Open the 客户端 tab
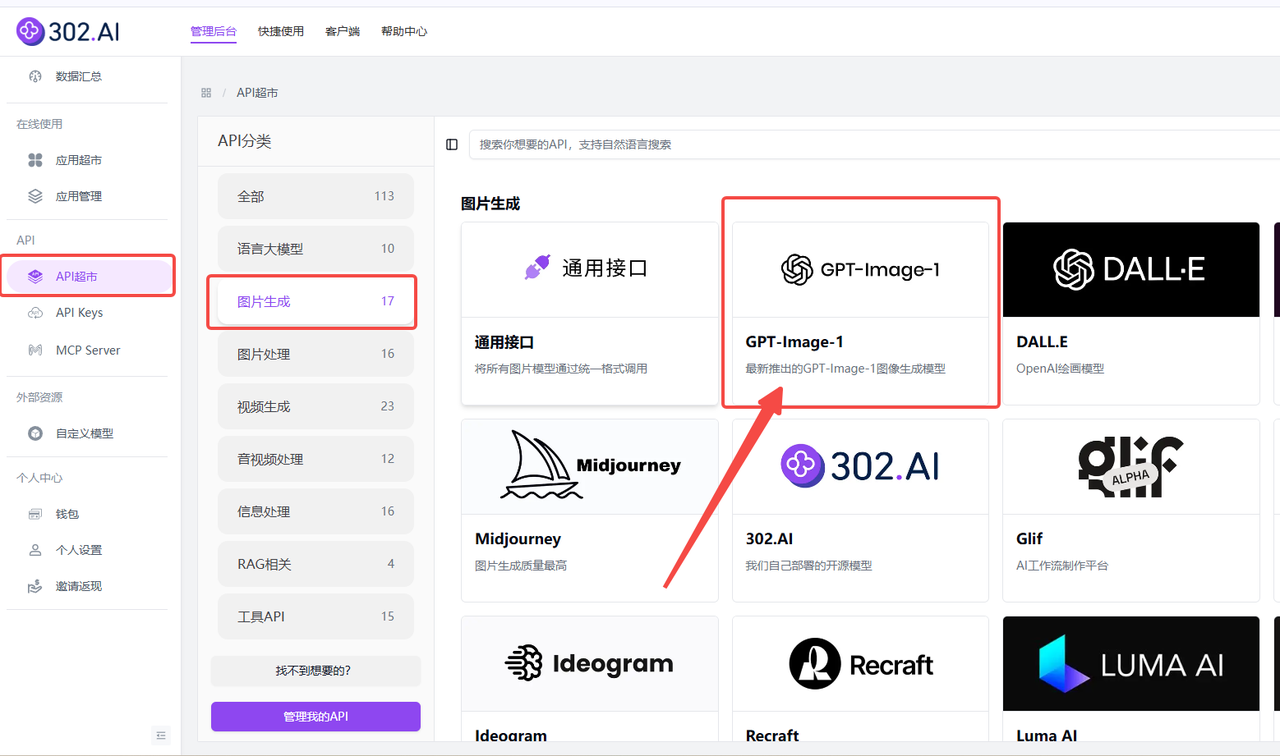This screenshot has height=756, width=1280. tap(342, 31)
